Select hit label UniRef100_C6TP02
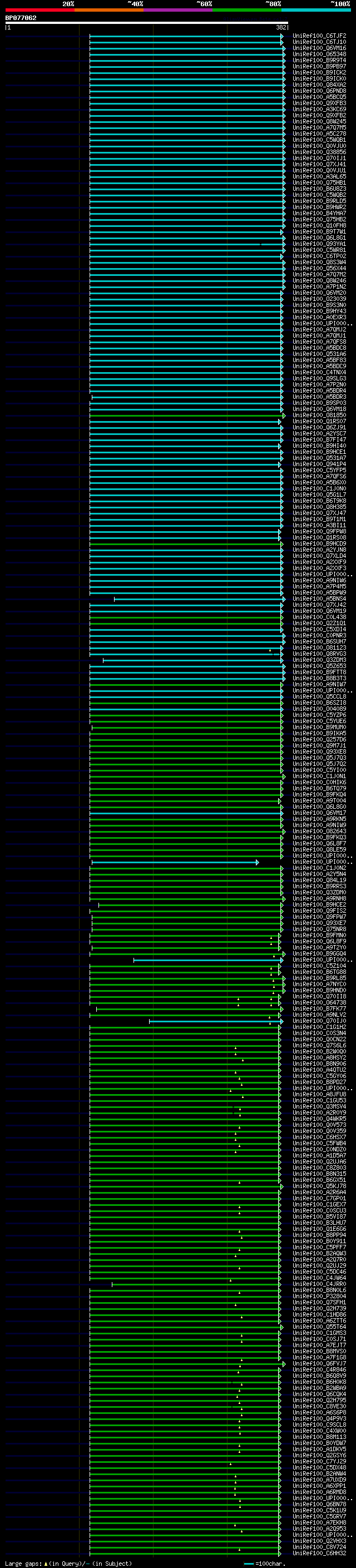356x1568 pixels. [319, 256]
